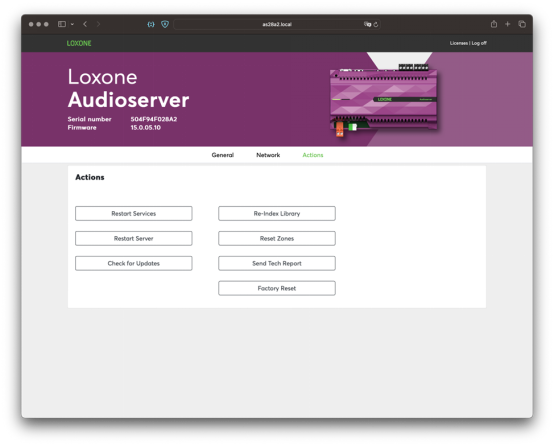Reload the page with the refresh icon
The height and width of the screenshot is (446, 554).
(x=376, y=24)
